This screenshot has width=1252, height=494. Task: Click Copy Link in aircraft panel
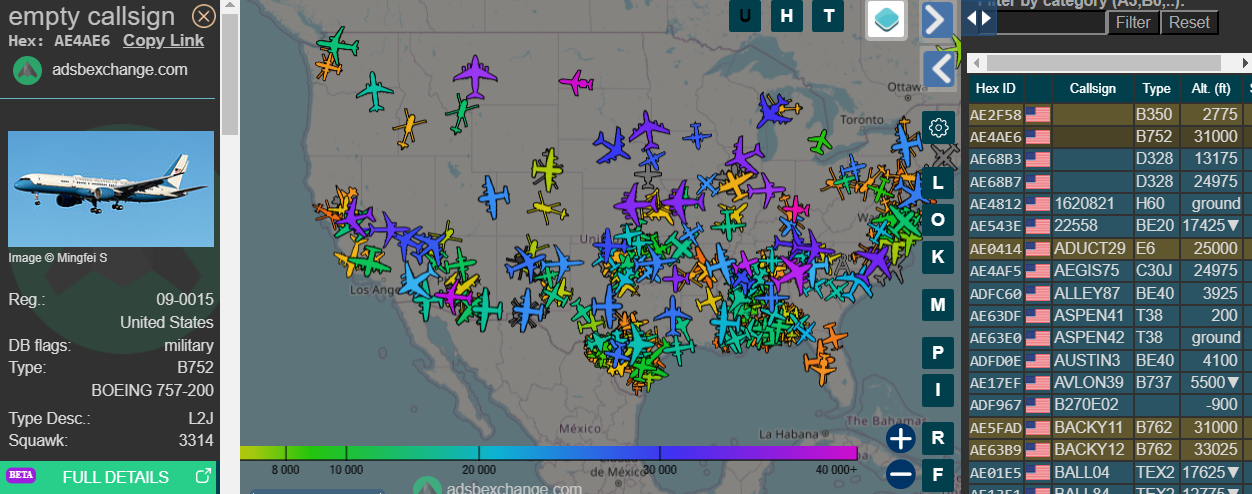click(x=163, y=40)
